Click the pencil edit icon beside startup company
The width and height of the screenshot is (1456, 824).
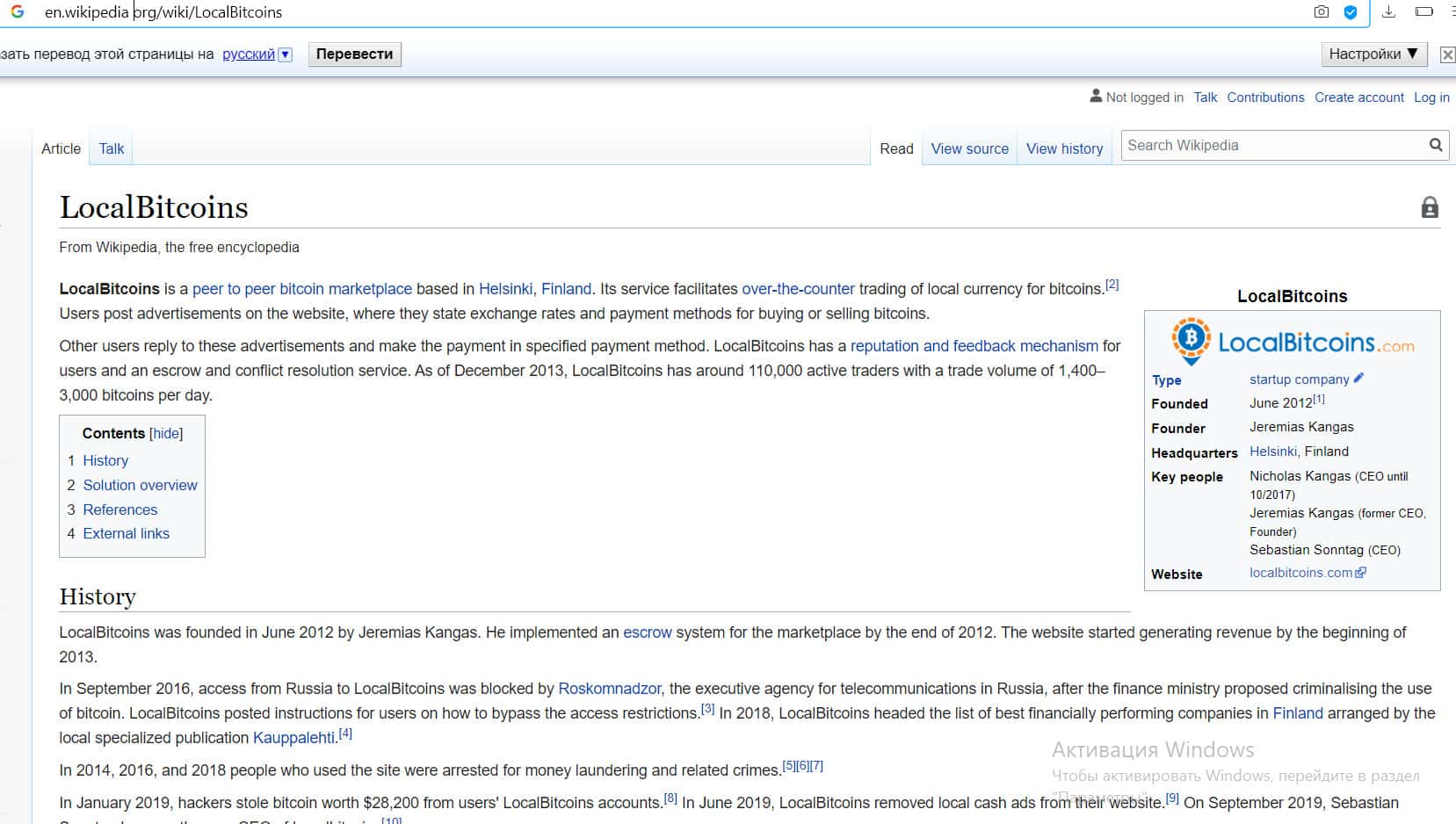point(1358,379)
